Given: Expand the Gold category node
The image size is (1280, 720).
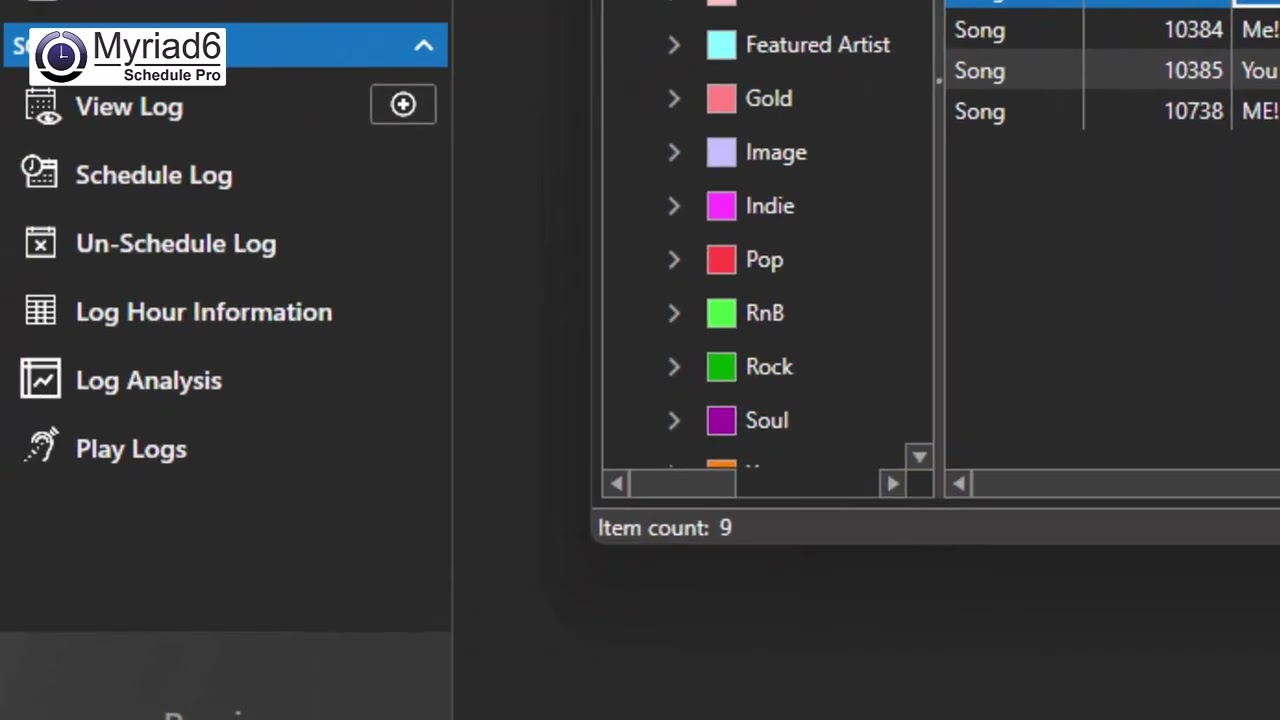Looking at the screenshot, I should pyautogui.click(x=674, y=98).
